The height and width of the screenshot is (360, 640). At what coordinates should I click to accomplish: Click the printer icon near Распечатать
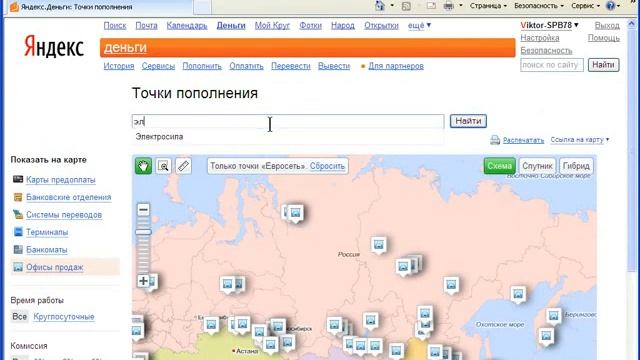pyautogui.click(x=495, y=140)
